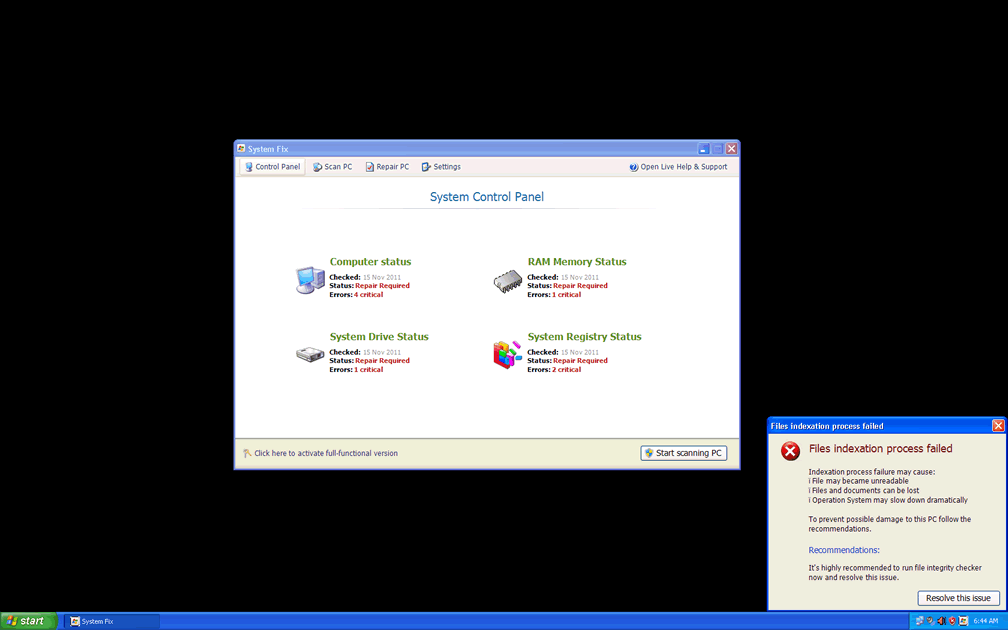Click the volume speaker icon in system tray
Viewport: 1008px width, 630px height.
pyautogui.click(x=941, y=621)
